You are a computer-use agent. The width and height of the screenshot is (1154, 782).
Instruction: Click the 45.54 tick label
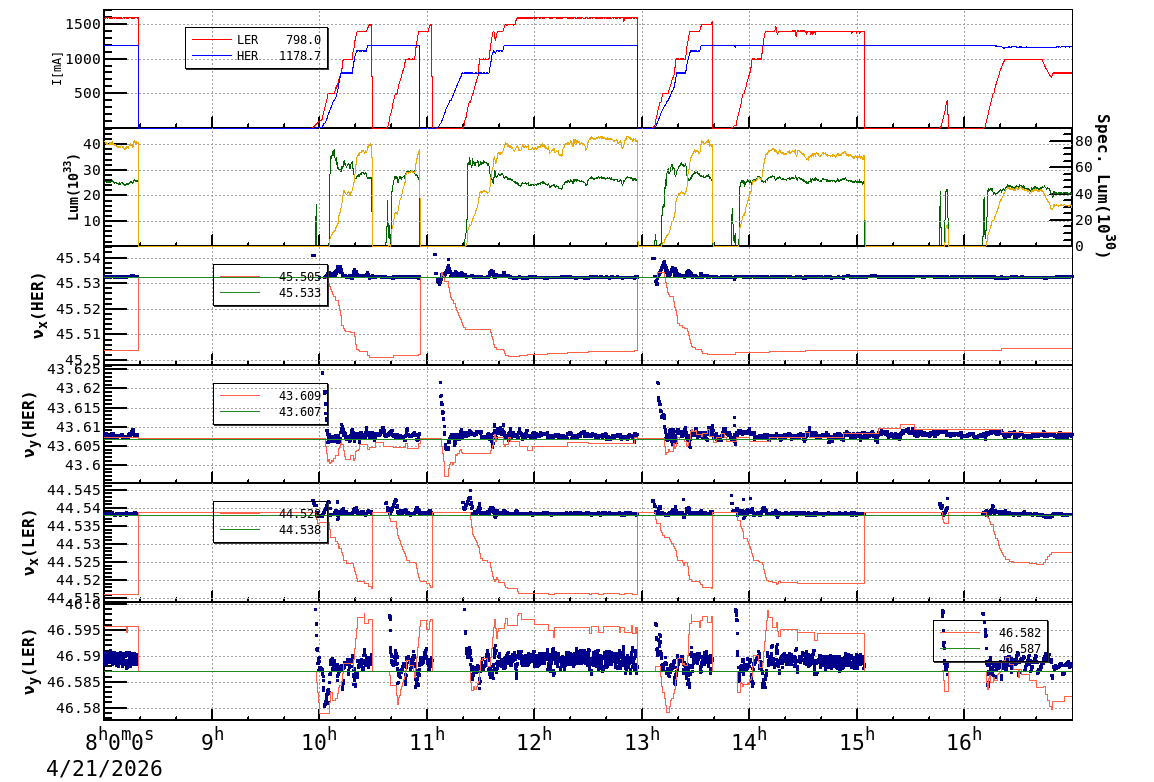(x=79, y=258)
